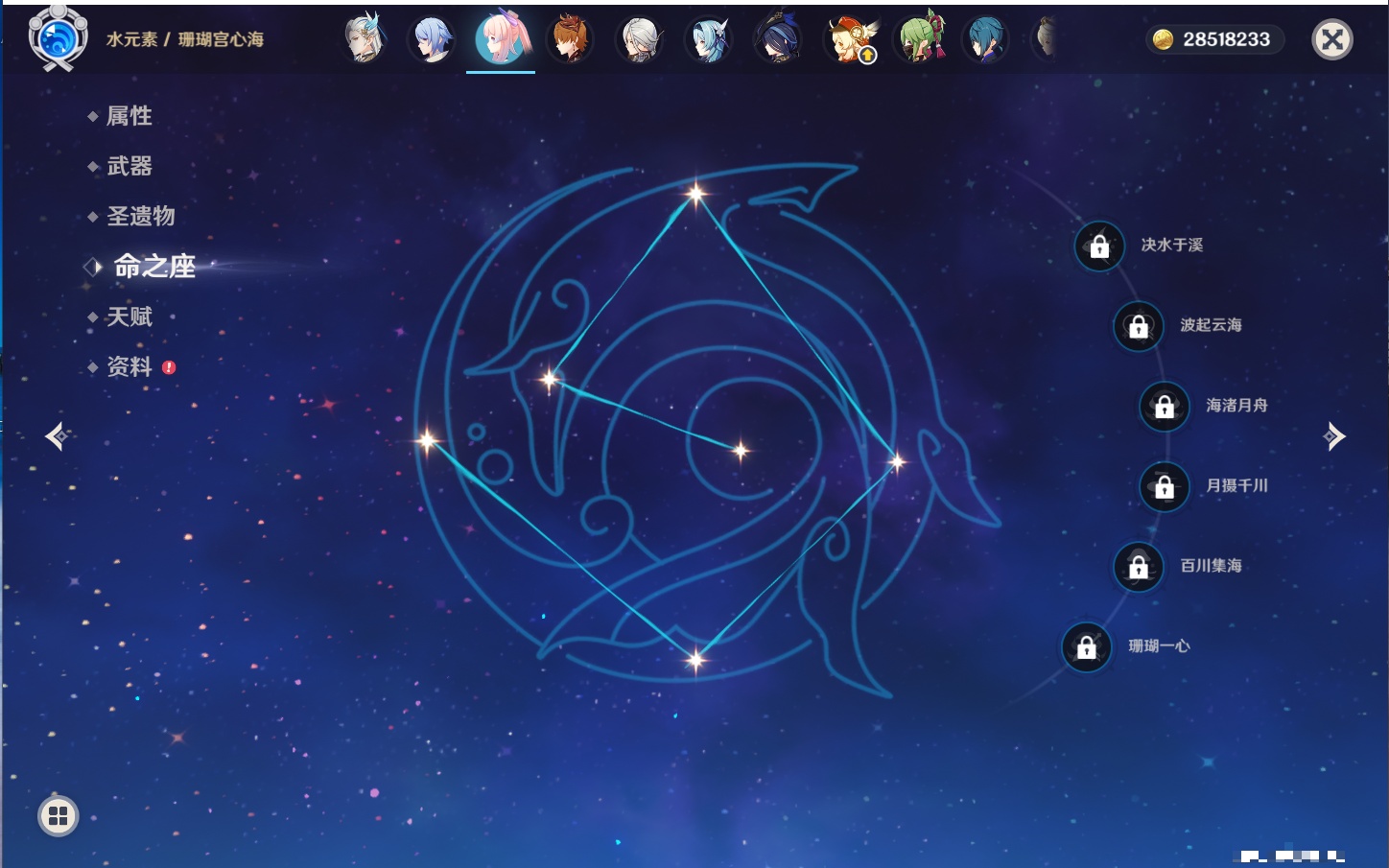Click the center star of the constellation
Viewport: 1389px width, 868px height.
[741, 450]
